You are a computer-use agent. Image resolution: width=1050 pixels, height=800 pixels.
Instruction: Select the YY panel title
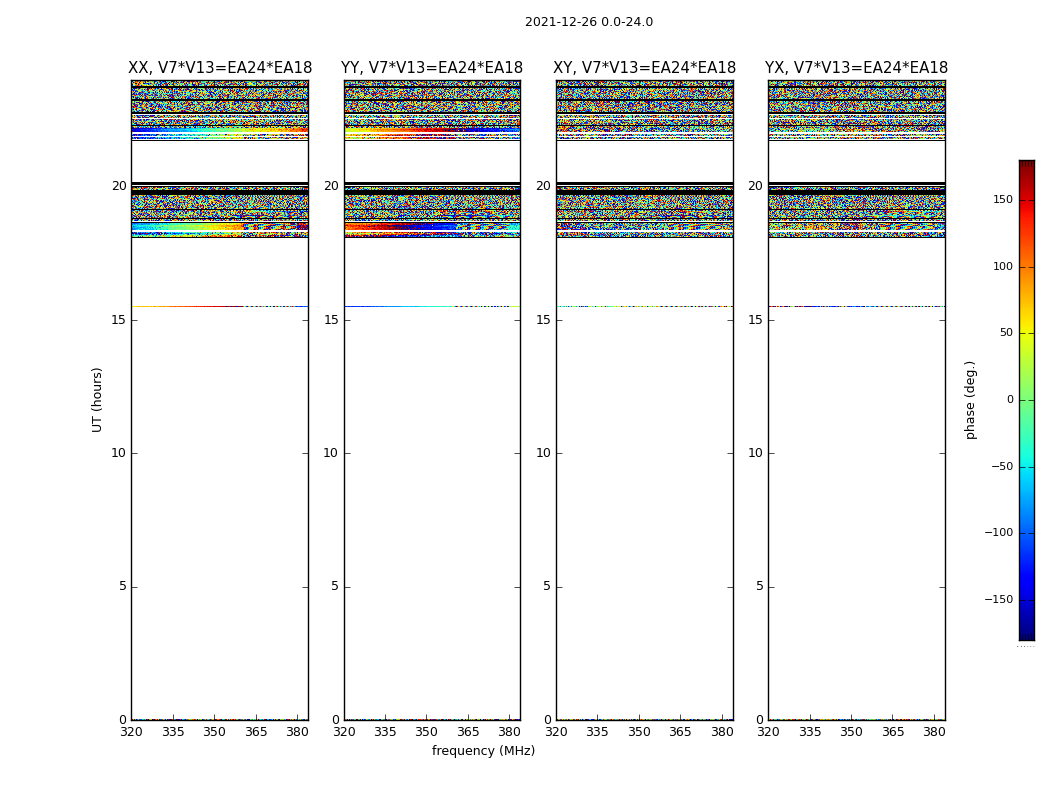tap(431, 68)
